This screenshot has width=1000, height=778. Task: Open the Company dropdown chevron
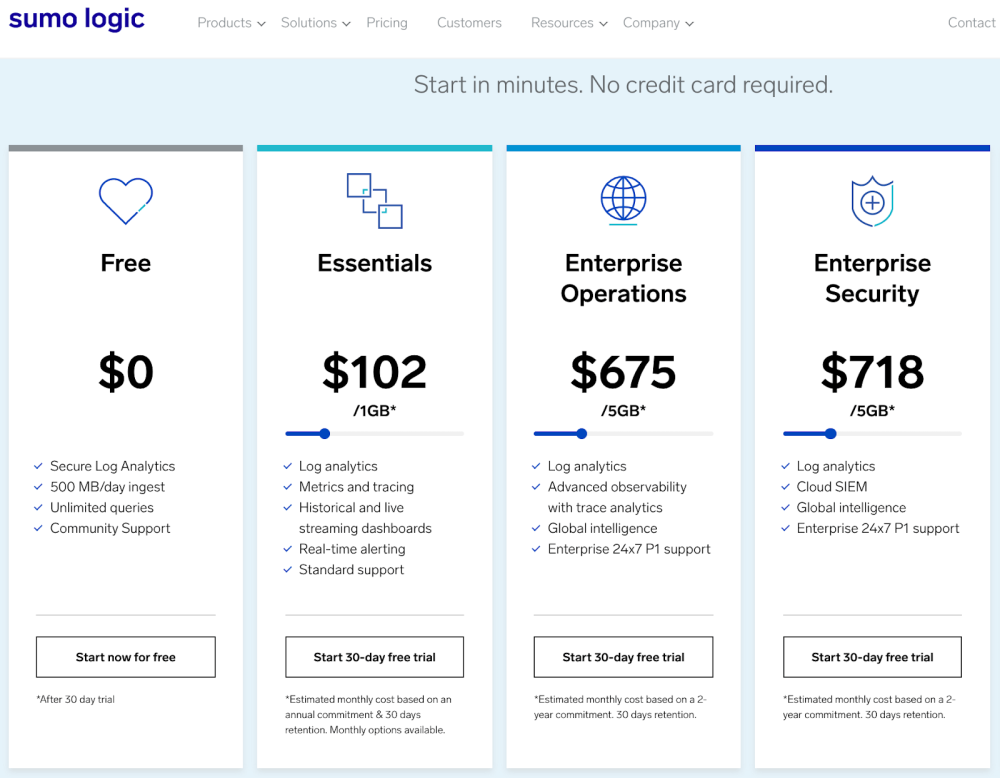pos(689,24)
